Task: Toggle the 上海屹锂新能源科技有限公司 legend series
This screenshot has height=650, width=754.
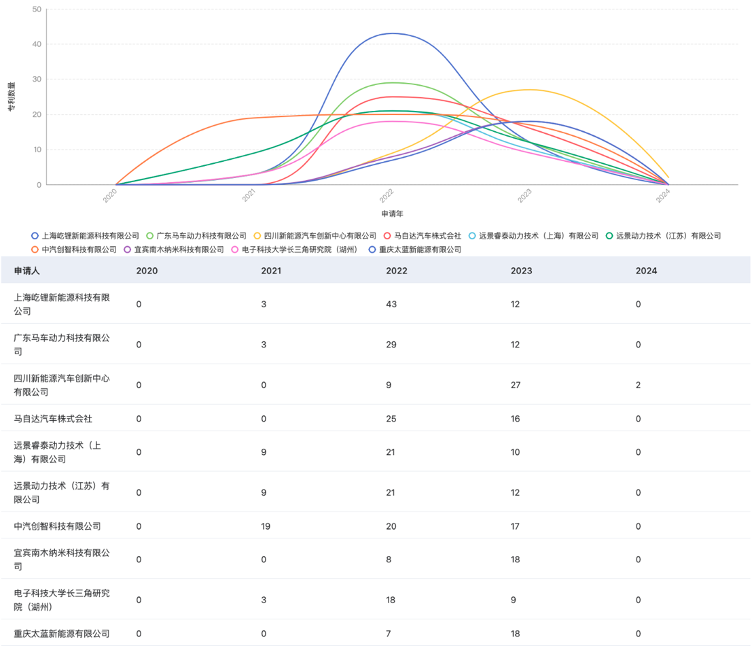Action: pyautogui.click(x=85, y=236)
